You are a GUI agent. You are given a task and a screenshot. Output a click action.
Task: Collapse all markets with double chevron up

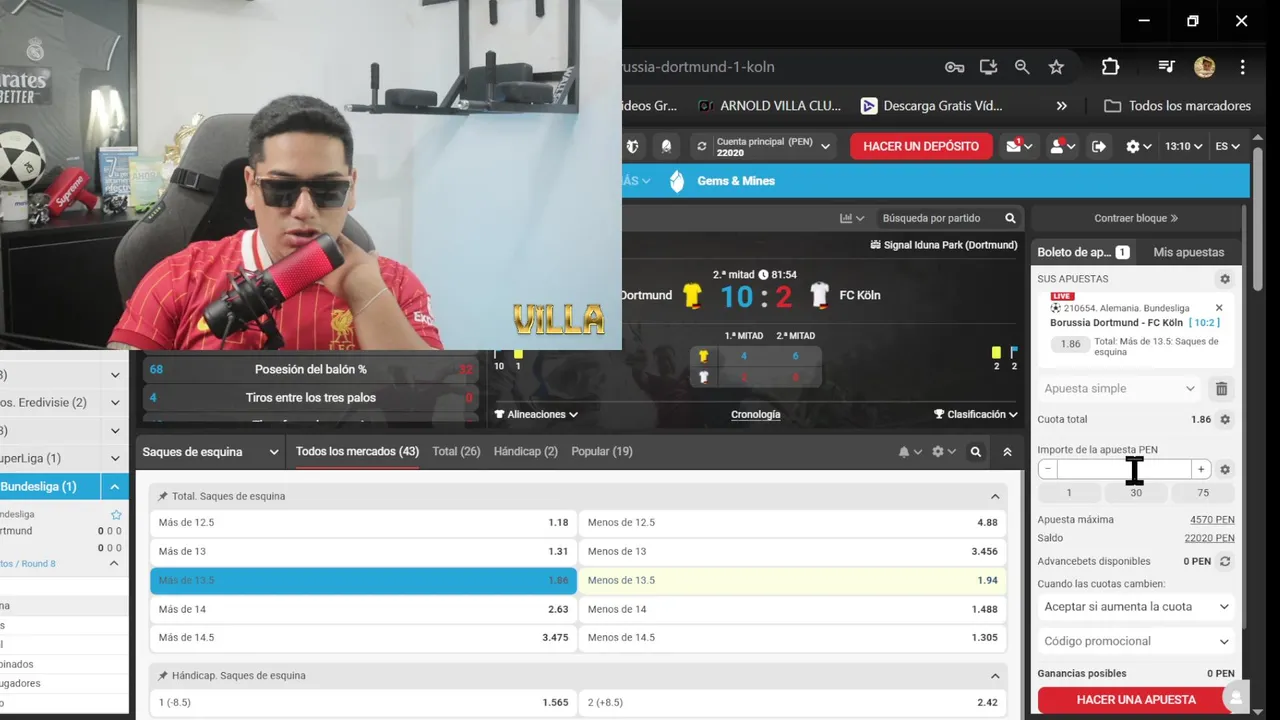[x=1007, y=452]
